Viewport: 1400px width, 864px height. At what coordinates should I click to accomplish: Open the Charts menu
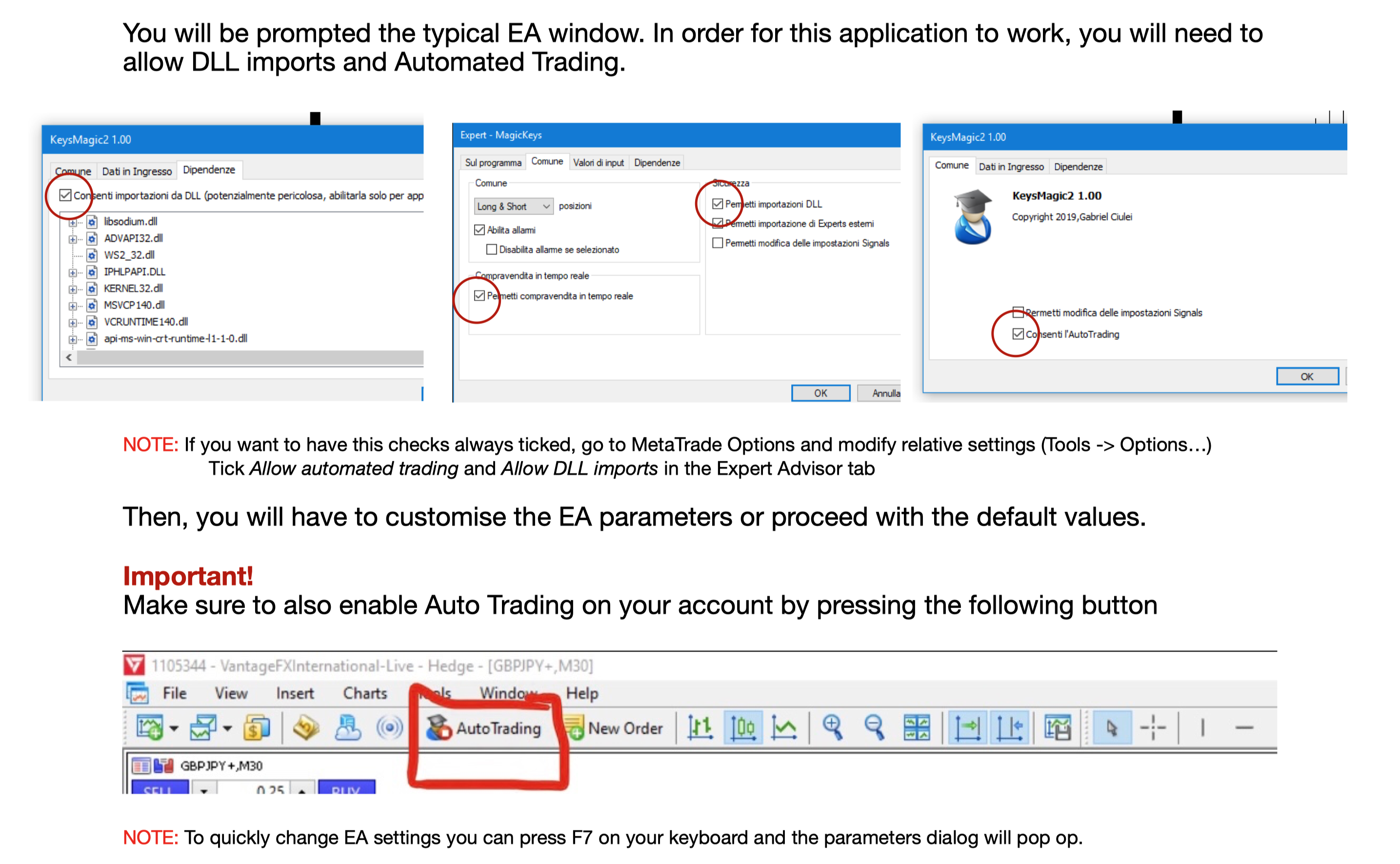coord(365,693)
